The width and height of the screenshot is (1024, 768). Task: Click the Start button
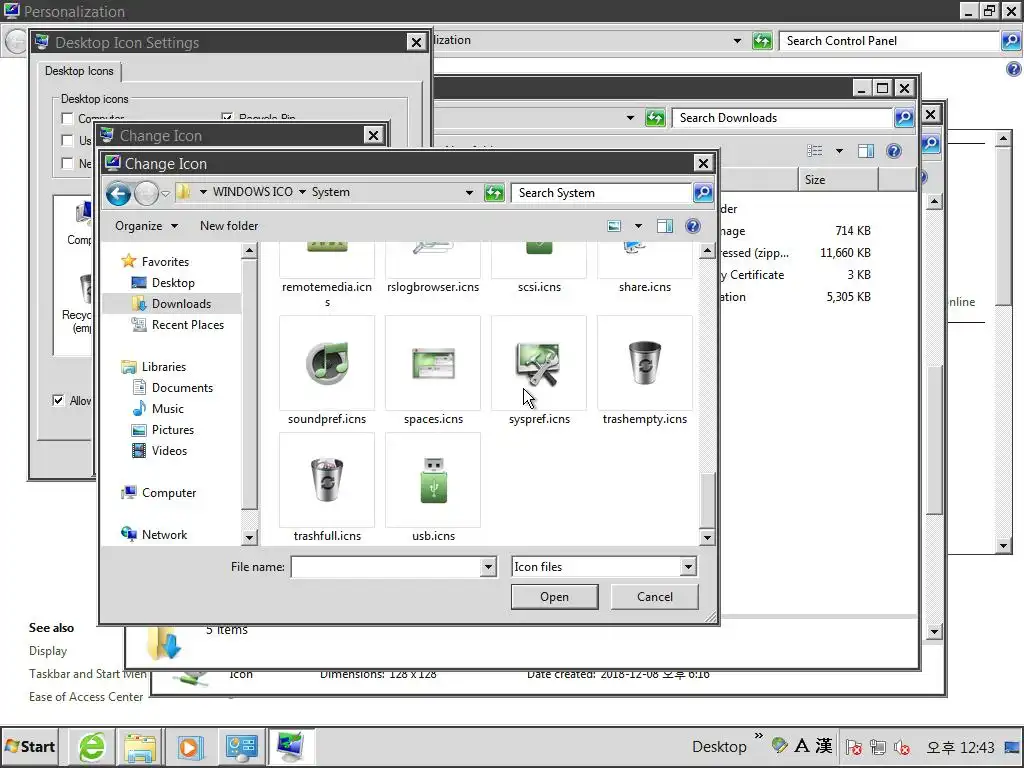point(29,746)
